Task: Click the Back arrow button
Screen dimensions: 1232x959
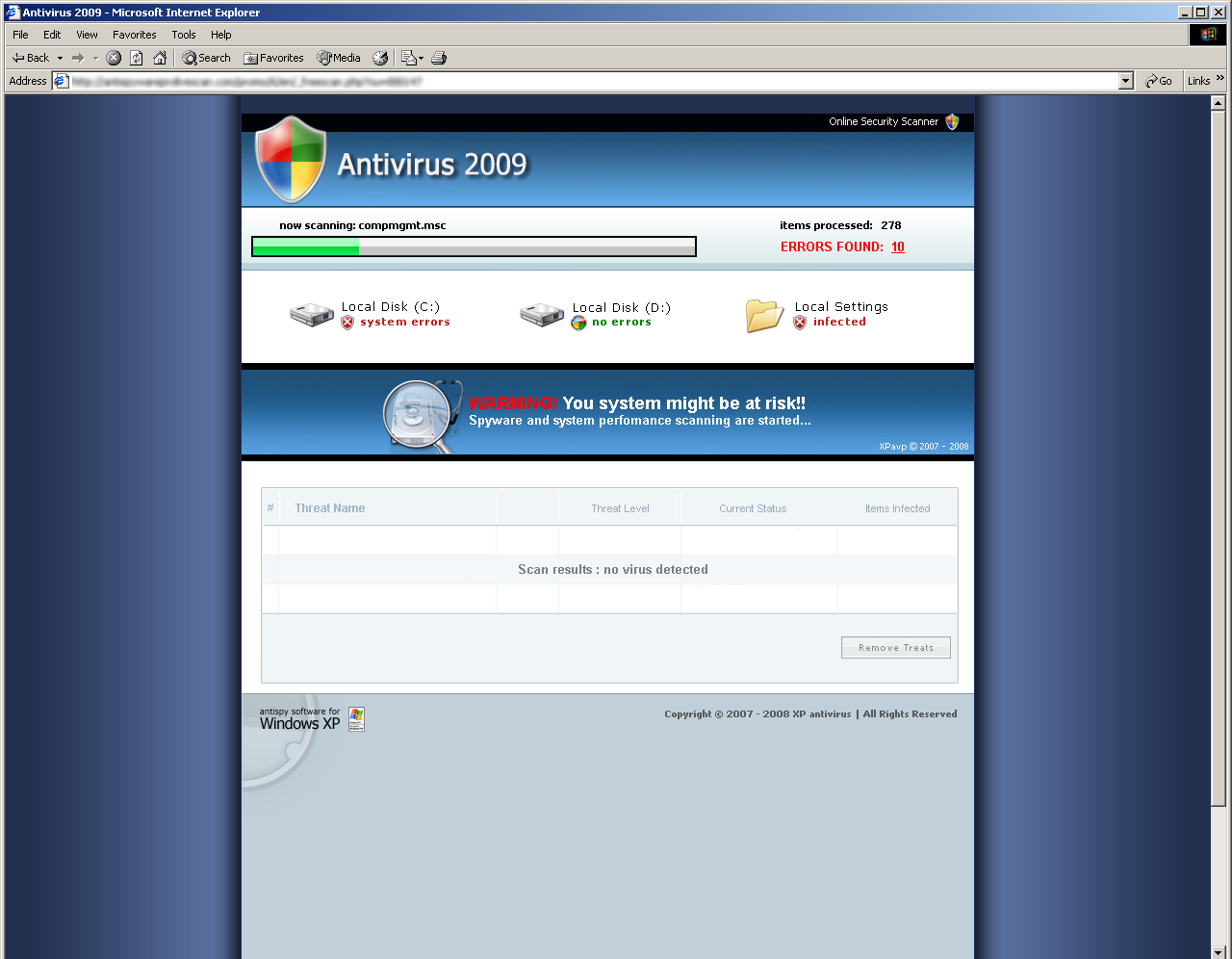Action: point(30,58)
